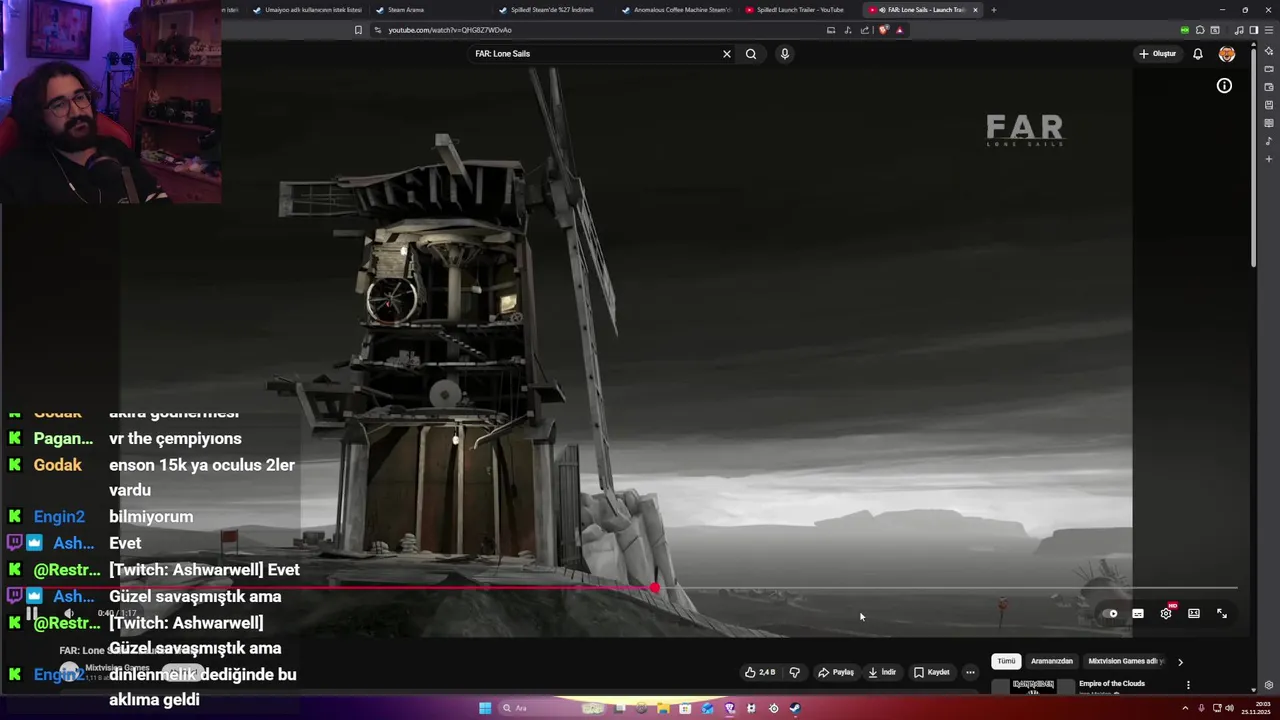Close the FAR: Lone Sails tab
Screen dimensions: 1280x720
point(975,10)
